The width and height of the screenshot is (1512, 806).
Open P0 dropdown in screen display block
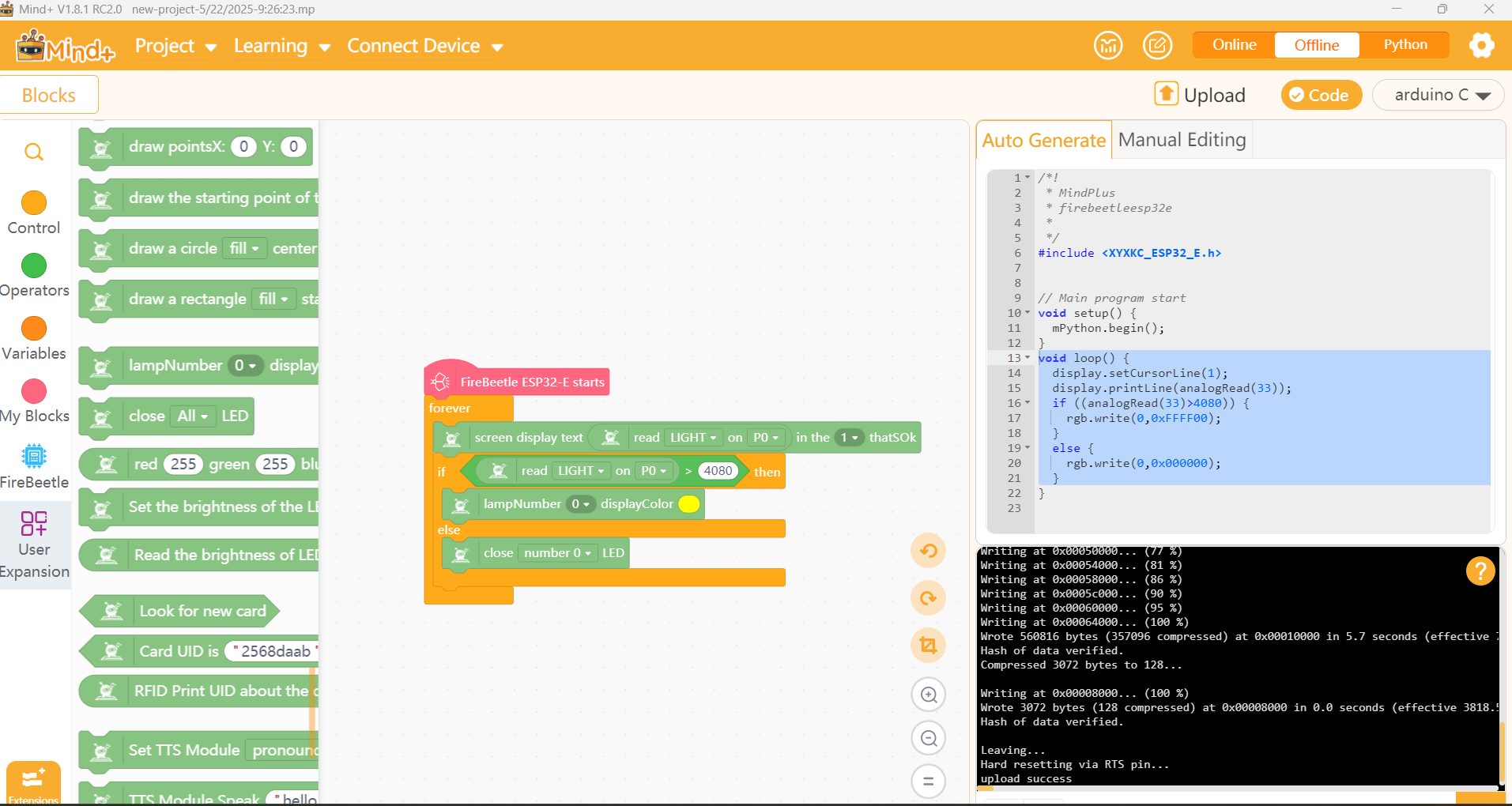point(766,437)
